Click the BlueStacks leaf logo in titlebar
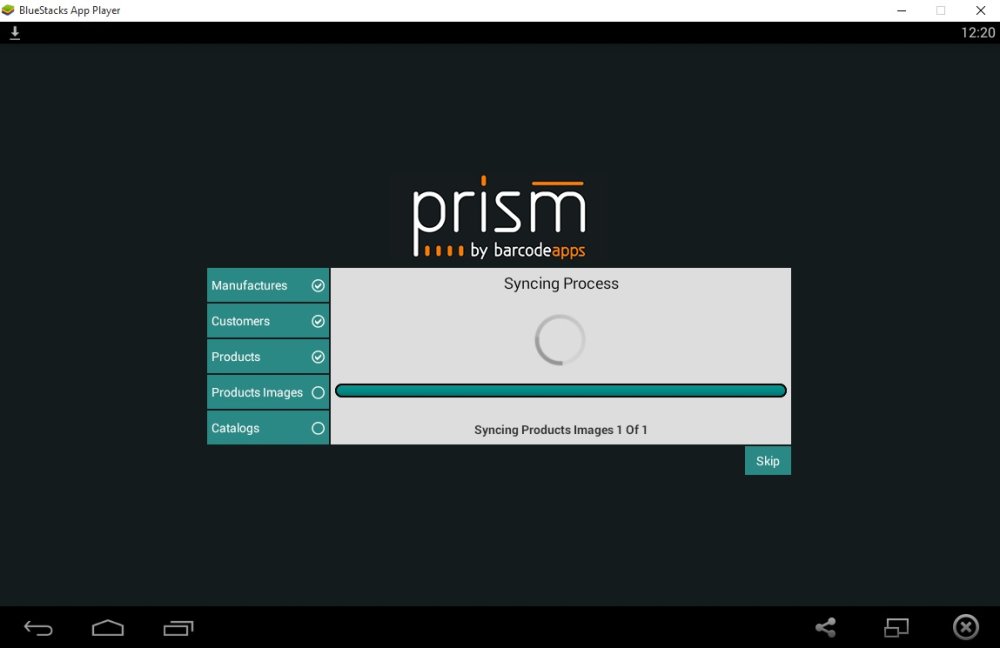Screen dimensions: 1000x648 click(x=10, y=10)
